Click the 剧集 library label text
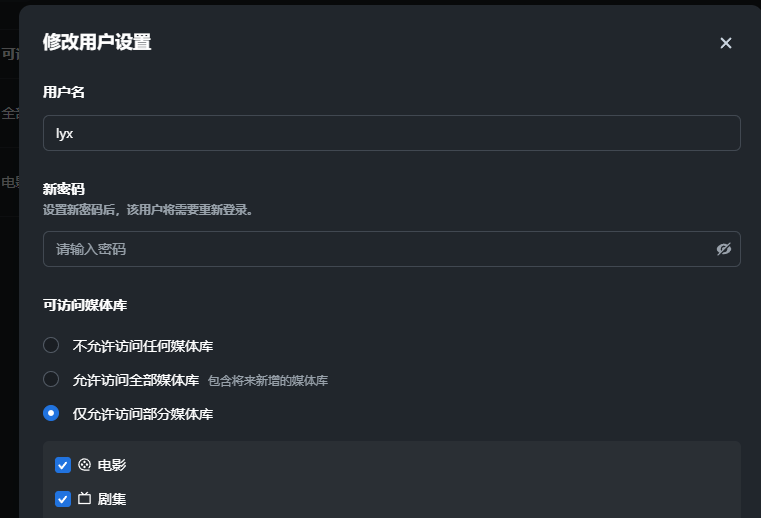 [112, 498]
